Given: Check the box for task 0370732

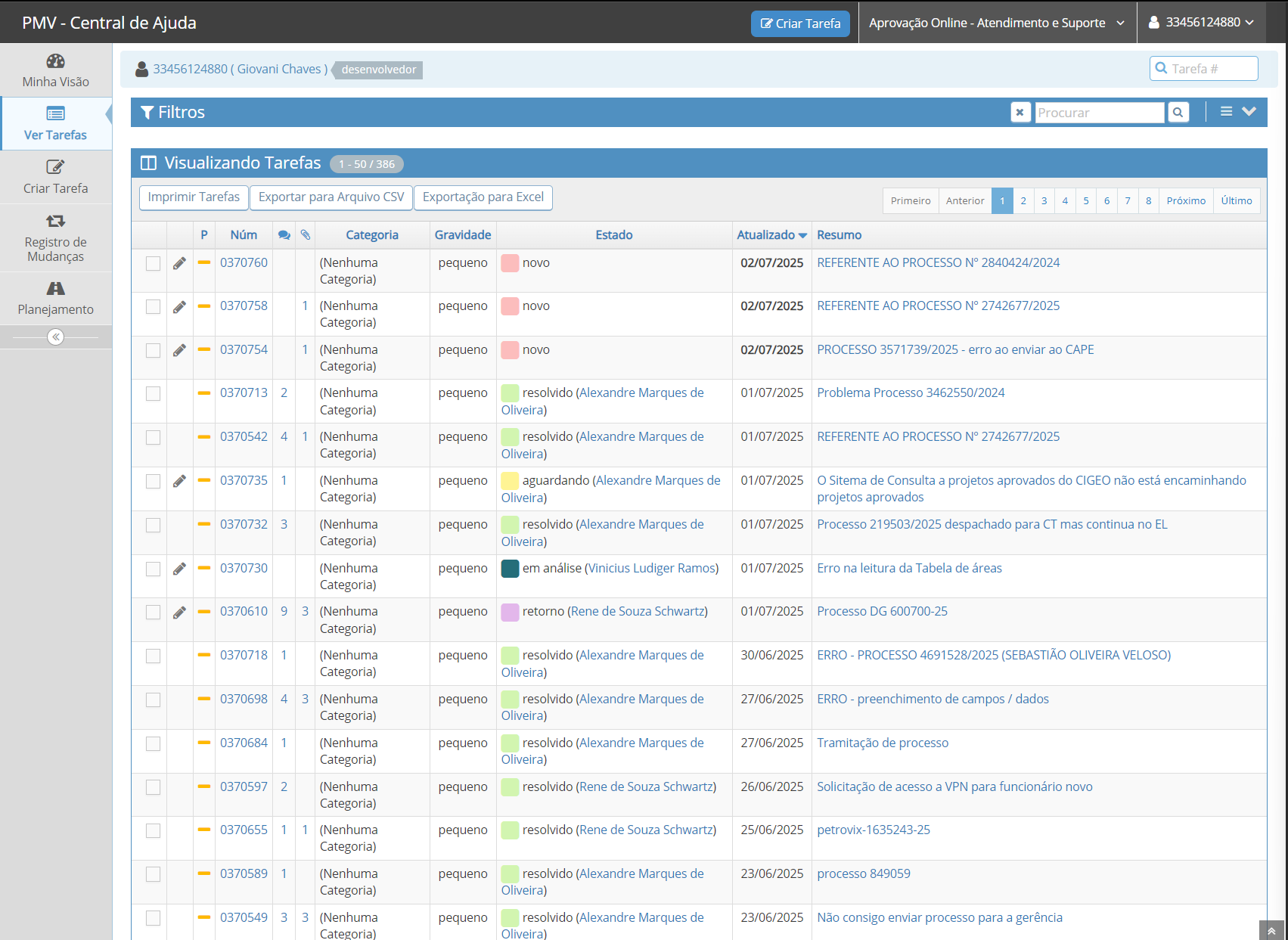Looking at the screenshot, I should 153,525.
